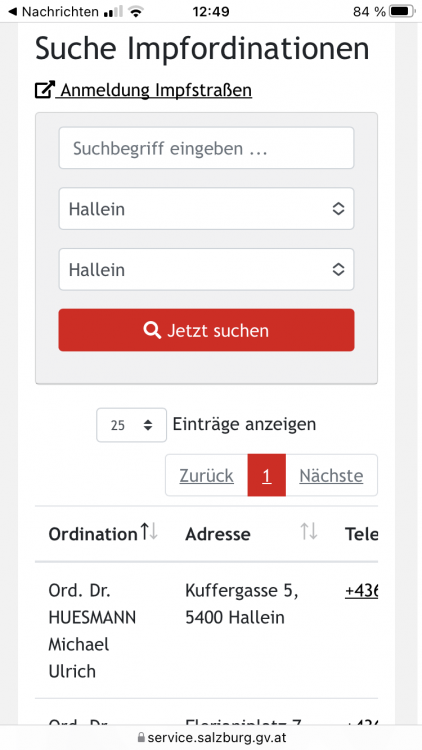Tap the back arrow to Nachrichten
The image size is (422, 750).
[x=12, y=11]
